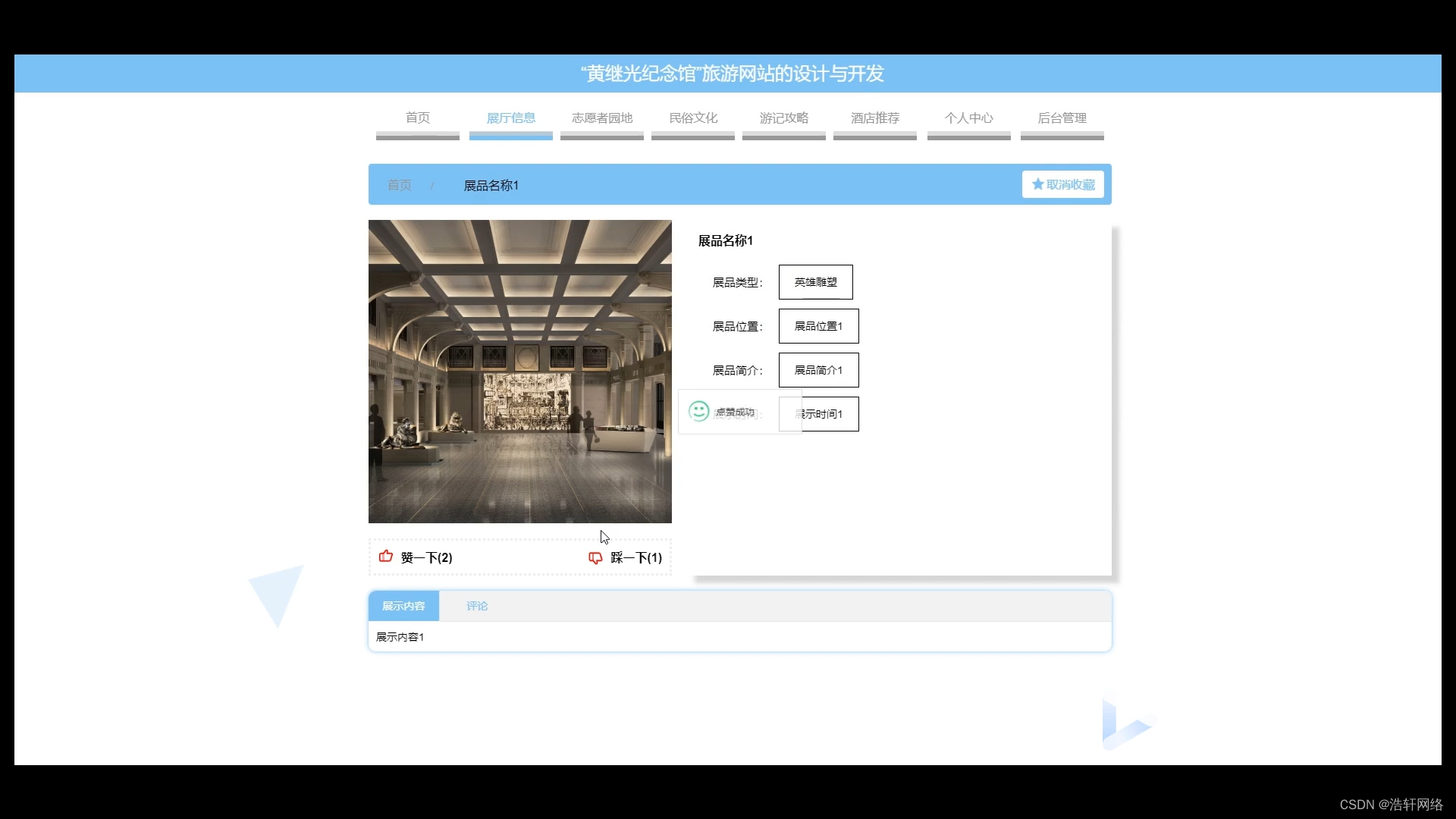Screen dimensions: 1456x819
Task: Click the star icon on 取消收藏
Action: pos(1037,184)
